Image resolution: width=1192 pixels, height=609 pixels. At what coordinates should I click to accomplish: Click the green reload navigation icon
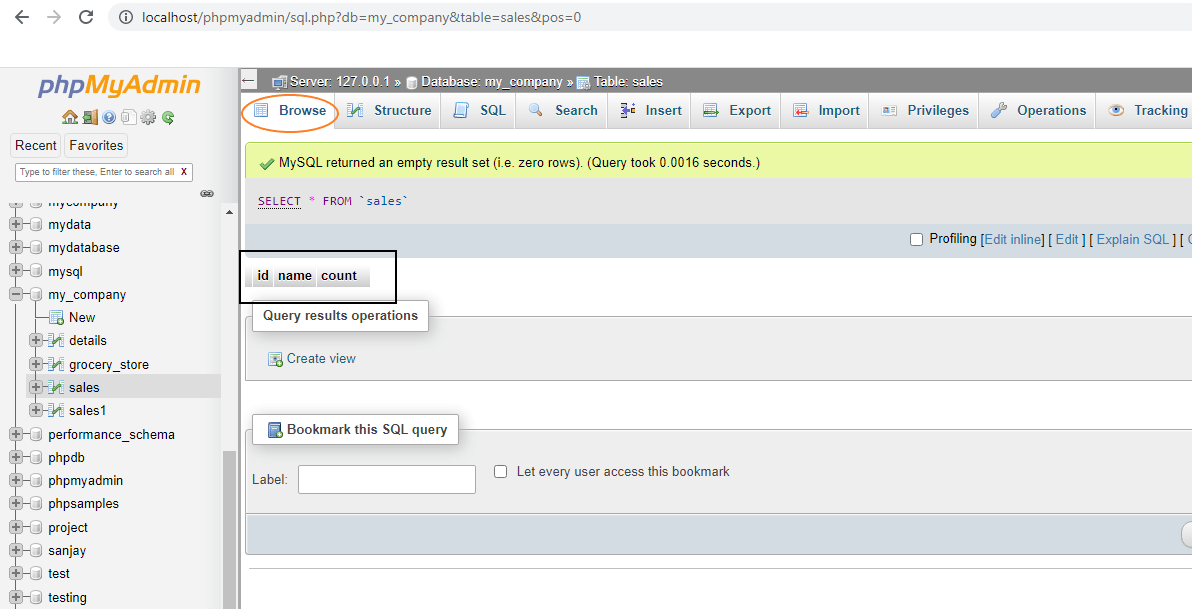click(167, 117)
